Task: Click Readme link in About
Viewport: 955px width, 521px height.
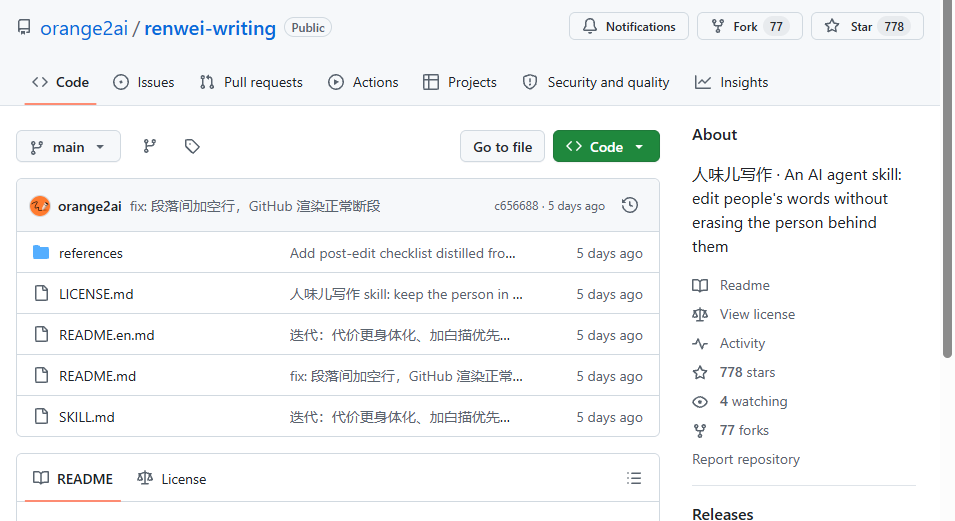Action: pos(744,285)
